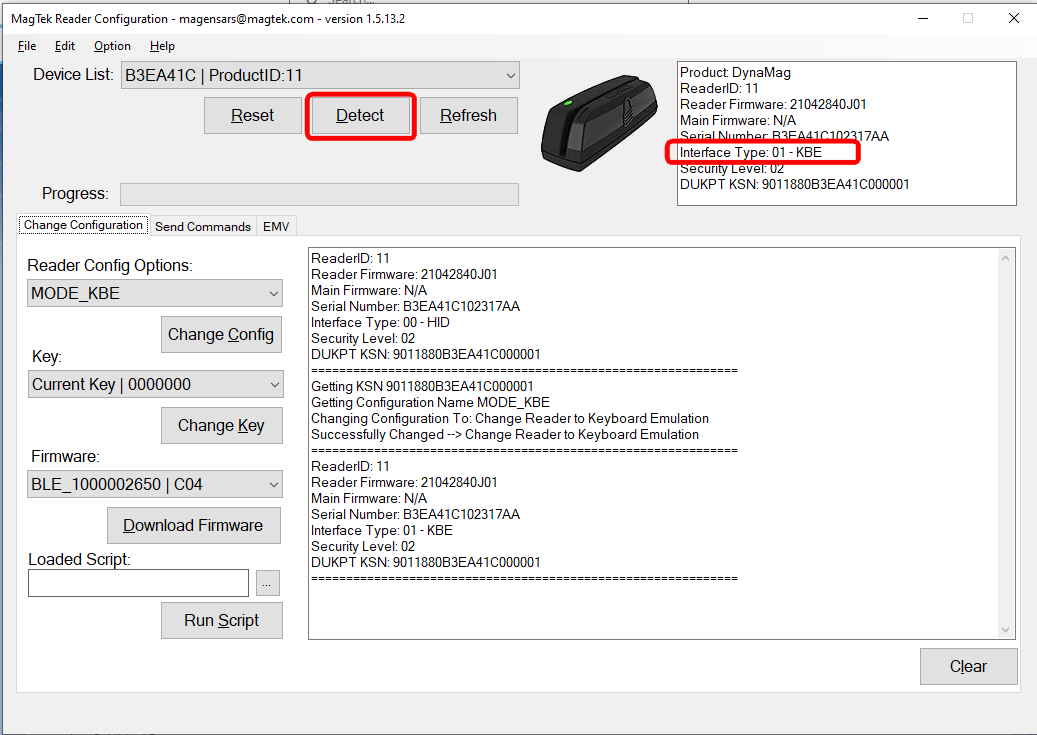Open the Option menu
This screenshot has width=1037, height=735.
112,46
